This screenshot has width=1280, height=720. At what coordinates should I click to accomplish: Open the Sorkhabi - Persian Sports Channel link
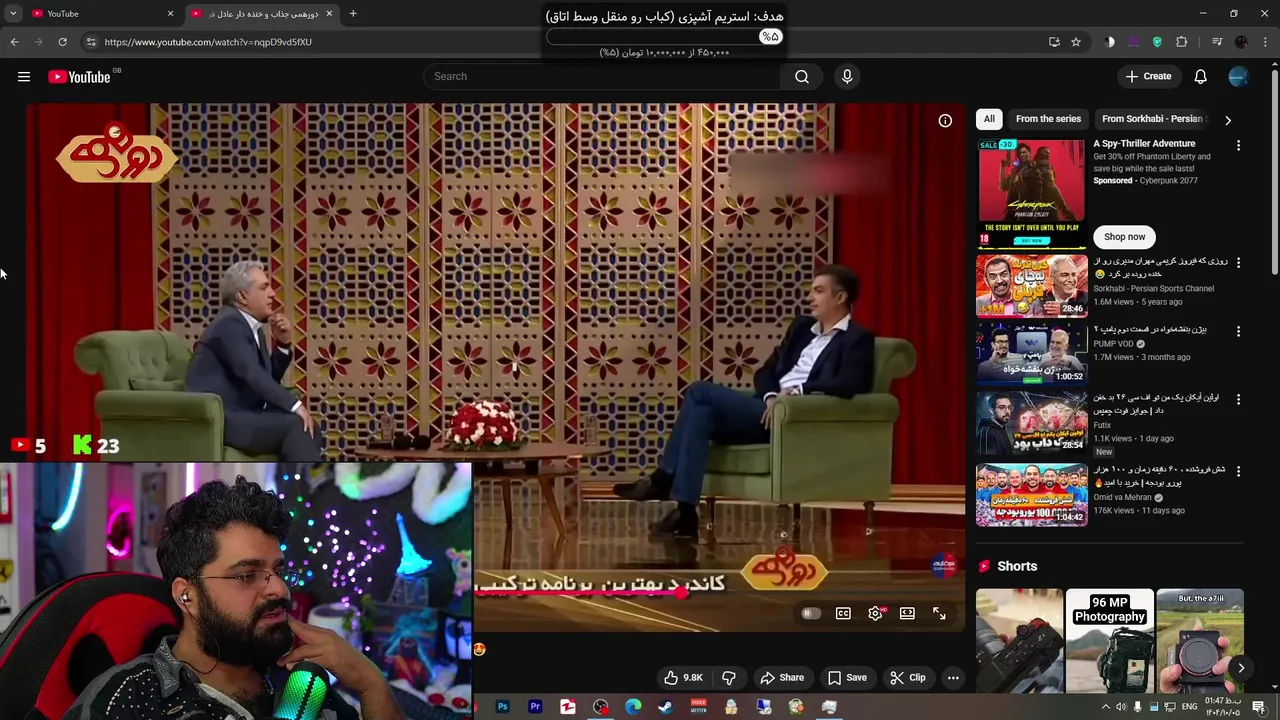1153,289
